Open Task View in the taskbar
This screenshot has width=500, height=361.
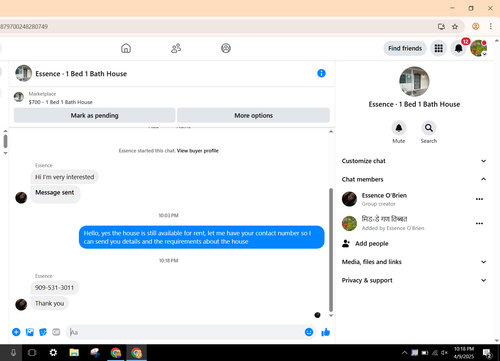tap(32, 353)
